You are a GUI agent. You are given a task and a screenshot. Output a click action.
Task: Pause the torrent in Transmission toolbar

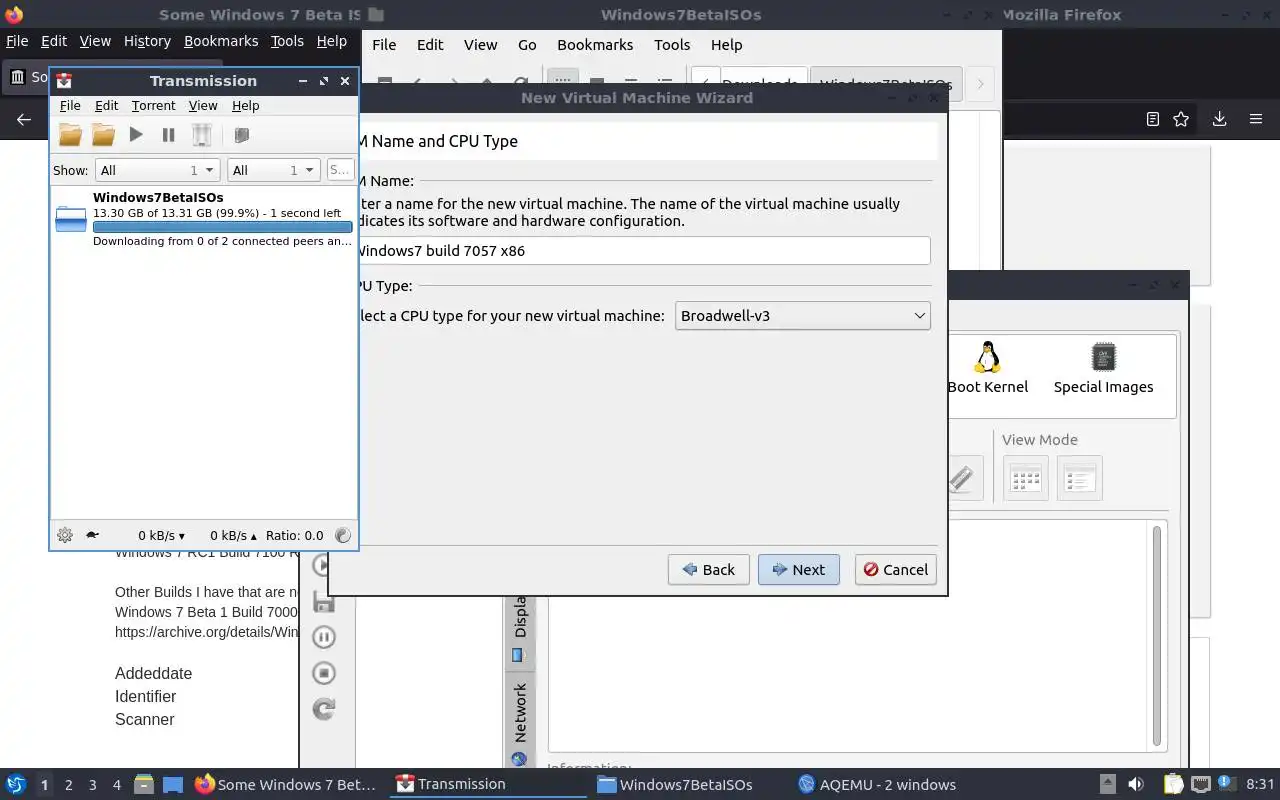tap(168, 134)
